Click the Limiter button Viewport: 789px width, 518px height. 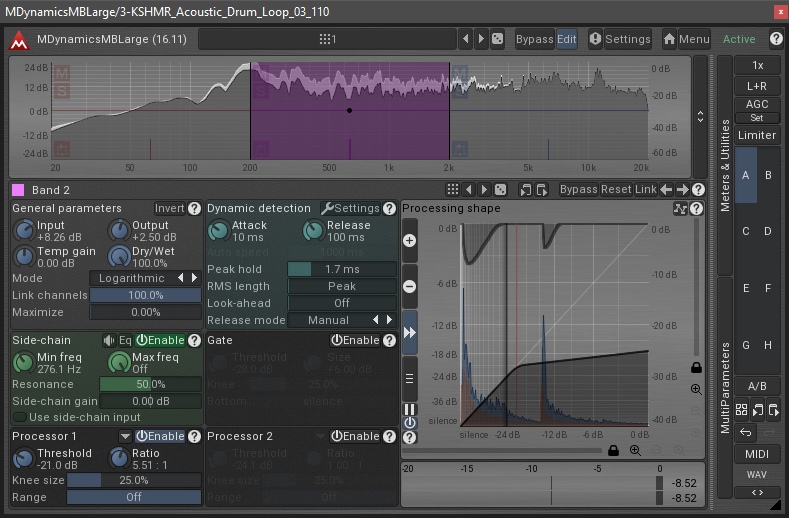757,135
